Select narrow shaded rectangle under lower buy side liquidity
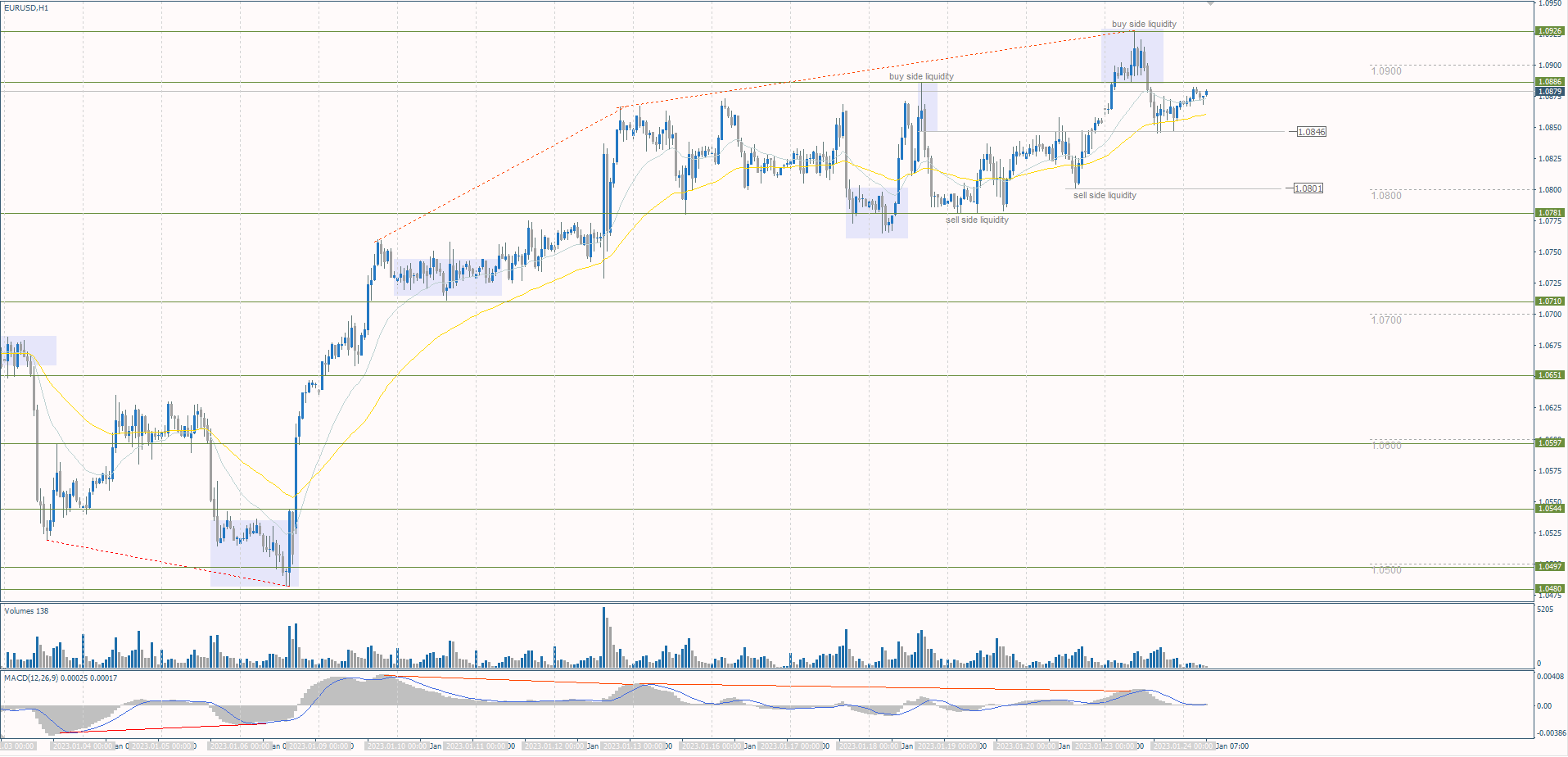Viewport: 1568px width, 757px height. (x=927, y=107)
